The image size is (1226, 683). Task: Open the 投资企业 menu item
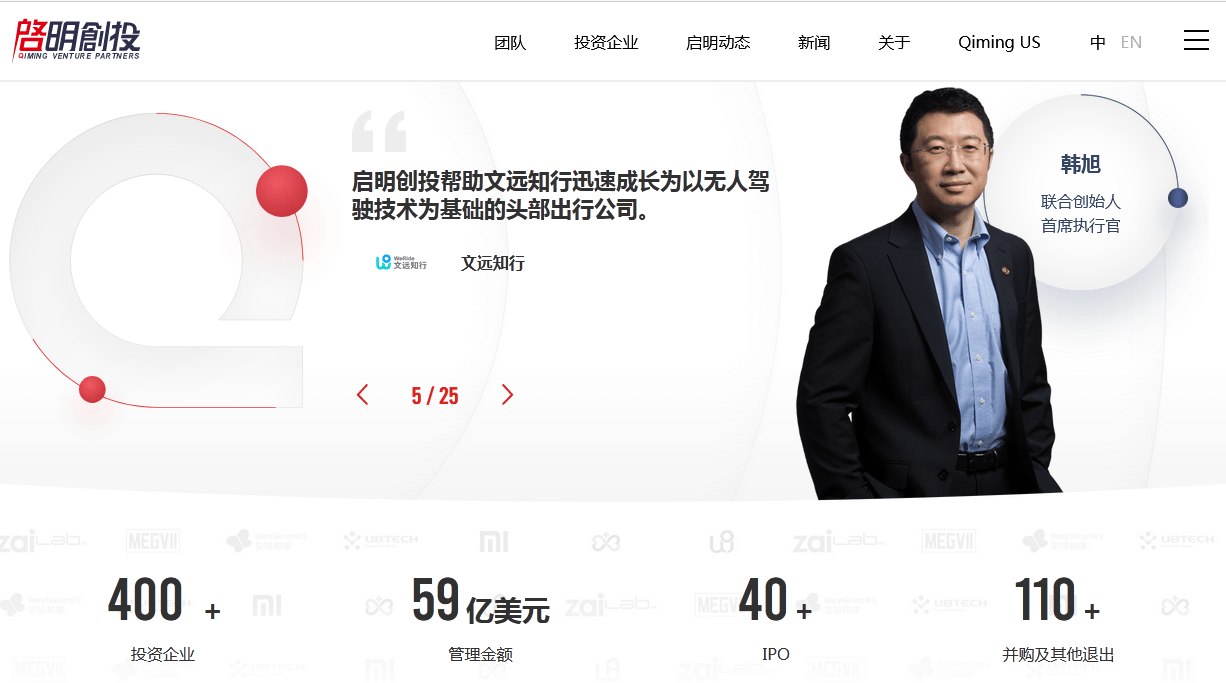(x=606, y=43)
